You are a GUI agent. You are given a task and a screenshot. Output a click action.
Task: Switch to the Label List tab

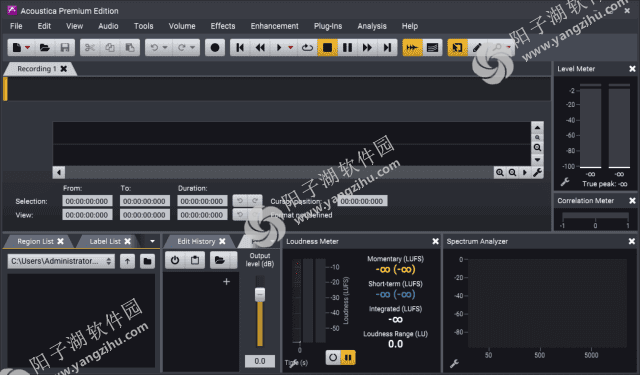105,242
